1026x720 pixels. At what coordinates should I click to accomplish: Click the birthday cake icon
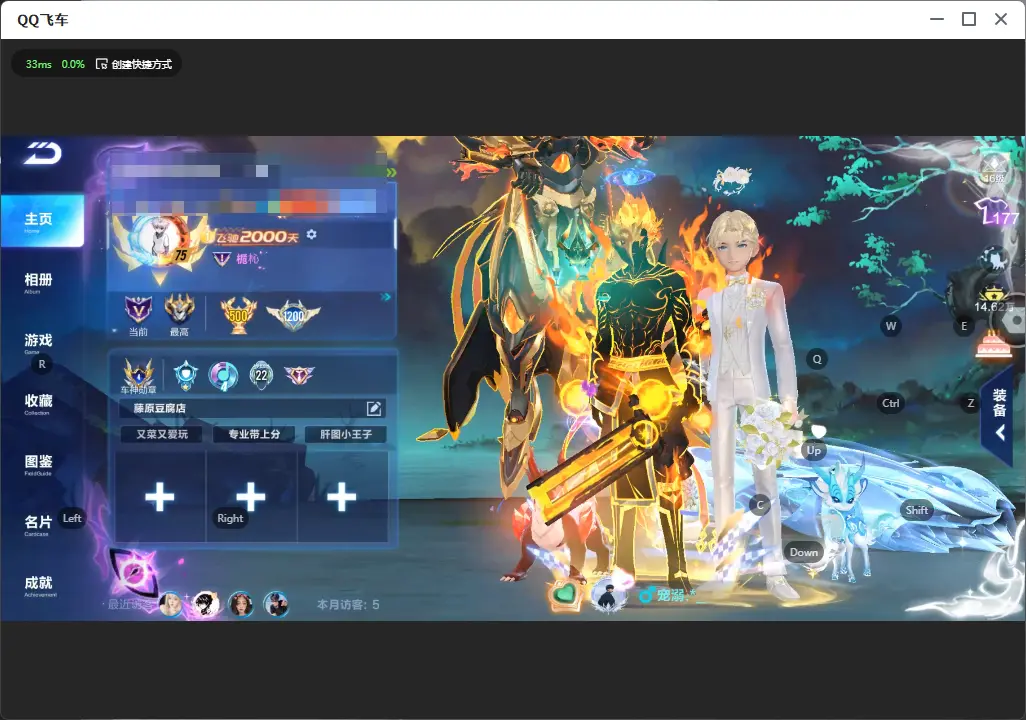[993, 345]
